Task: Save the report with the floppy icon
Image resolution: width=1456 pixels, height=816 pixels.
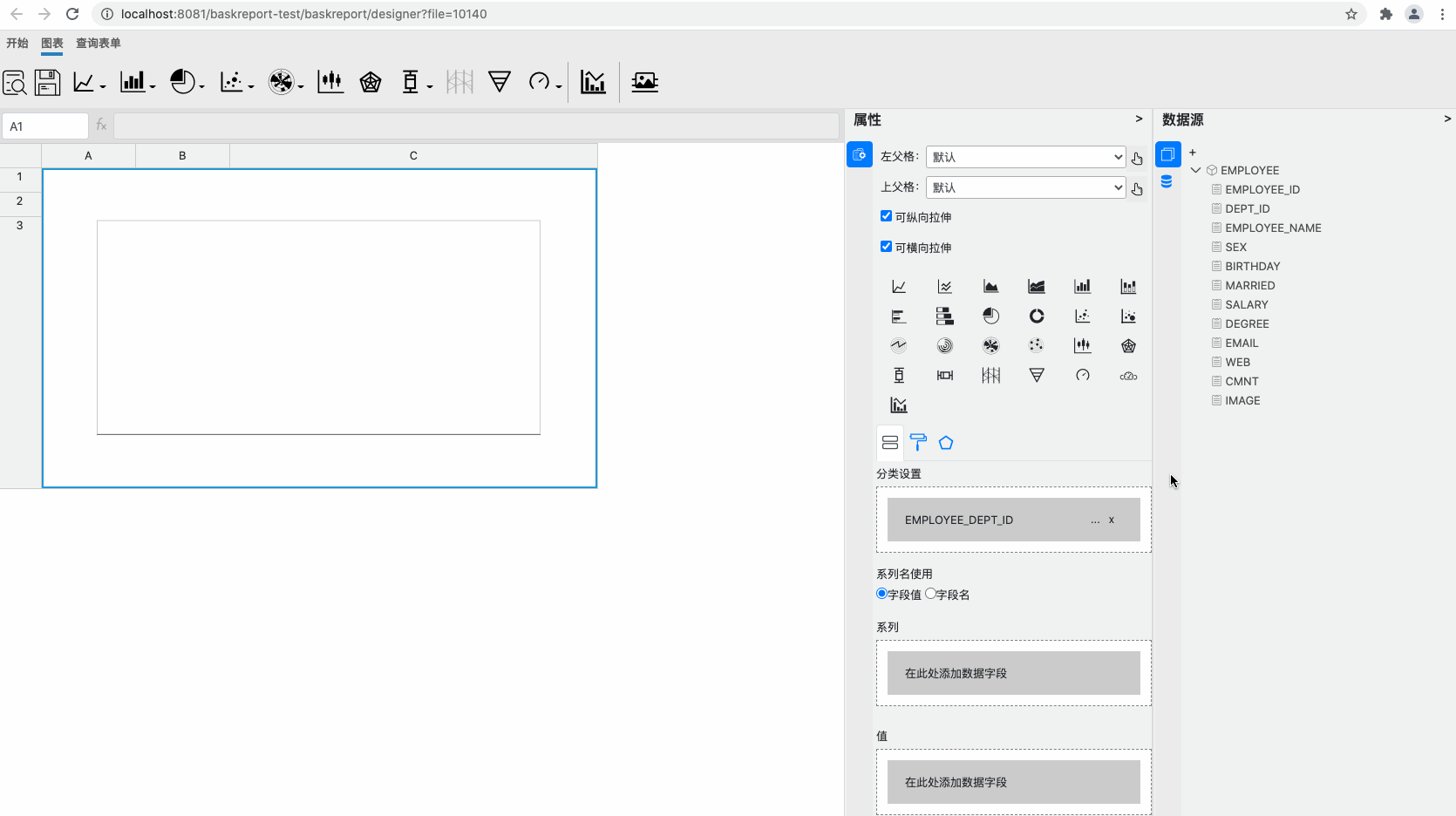Action: pyautogui.click(x=47, y=82)
